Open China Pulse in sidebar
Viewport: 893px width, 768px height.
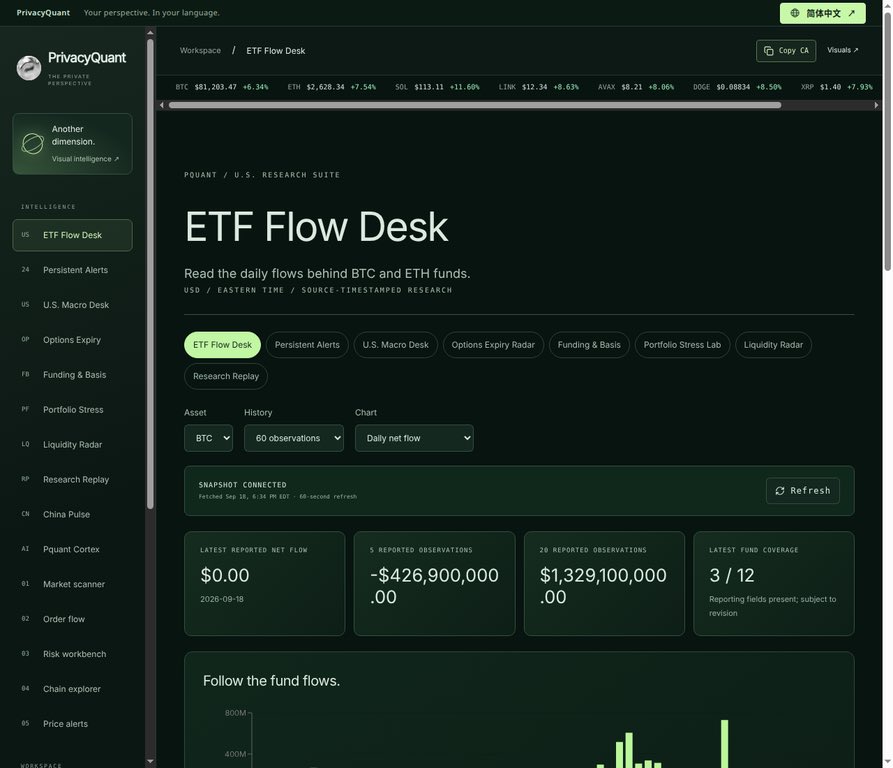(72, 514)
